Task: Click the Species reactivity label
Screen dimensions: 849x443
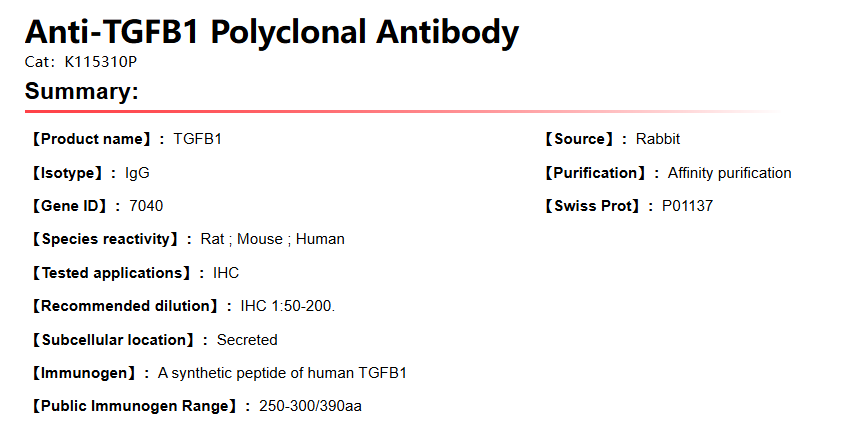Action: coord(105,239)
